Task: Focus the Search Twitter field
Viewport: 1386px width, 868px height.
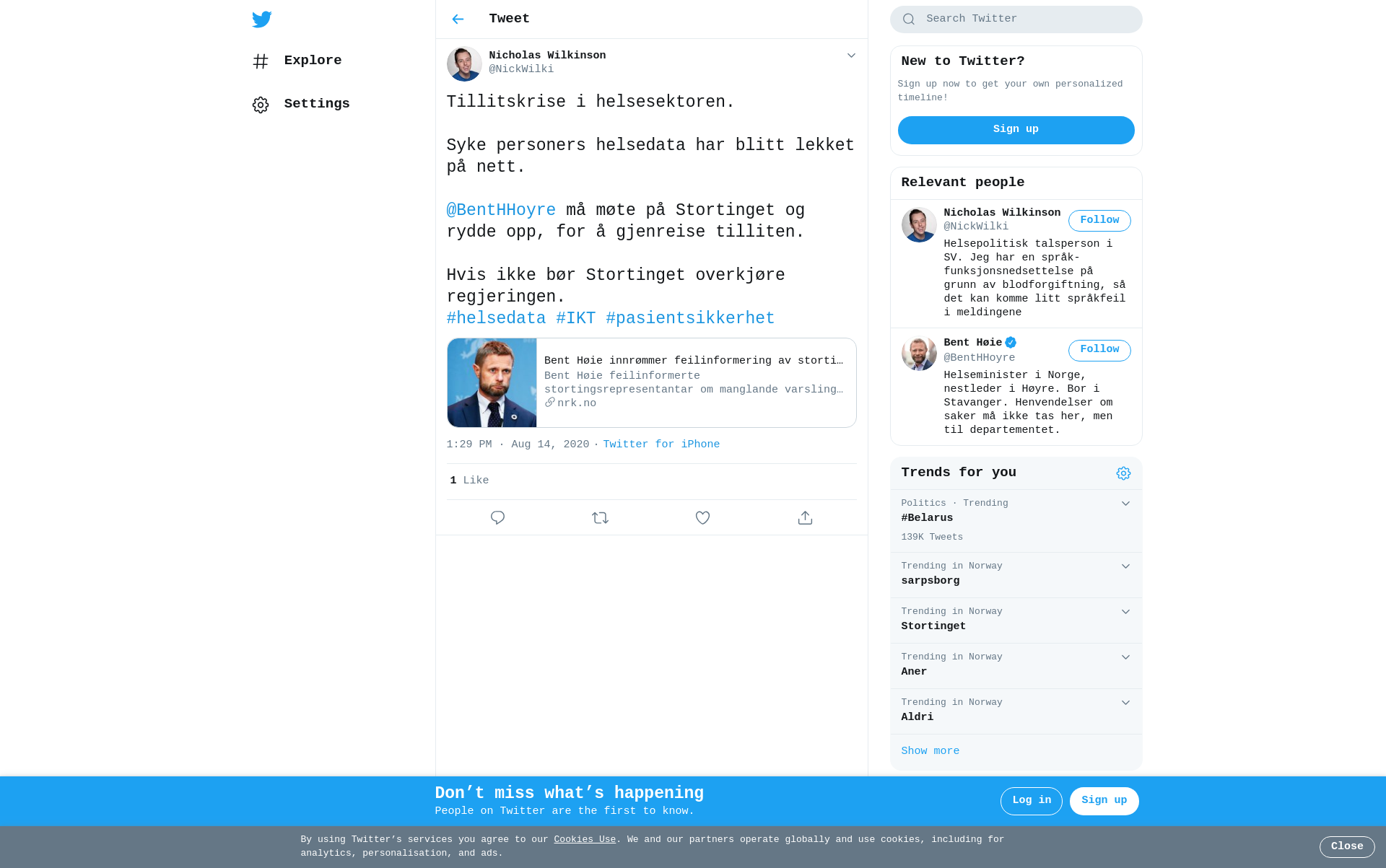Action: pos(1016,19)
